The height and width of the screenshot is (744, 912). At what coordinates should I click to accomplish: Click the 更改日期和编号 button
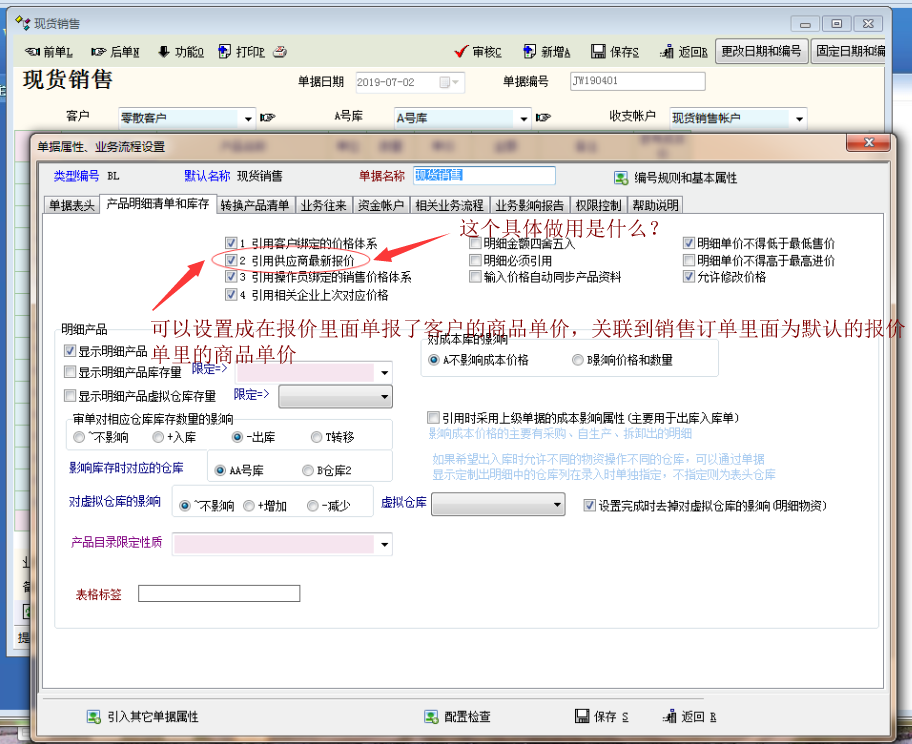click(761, 52)
